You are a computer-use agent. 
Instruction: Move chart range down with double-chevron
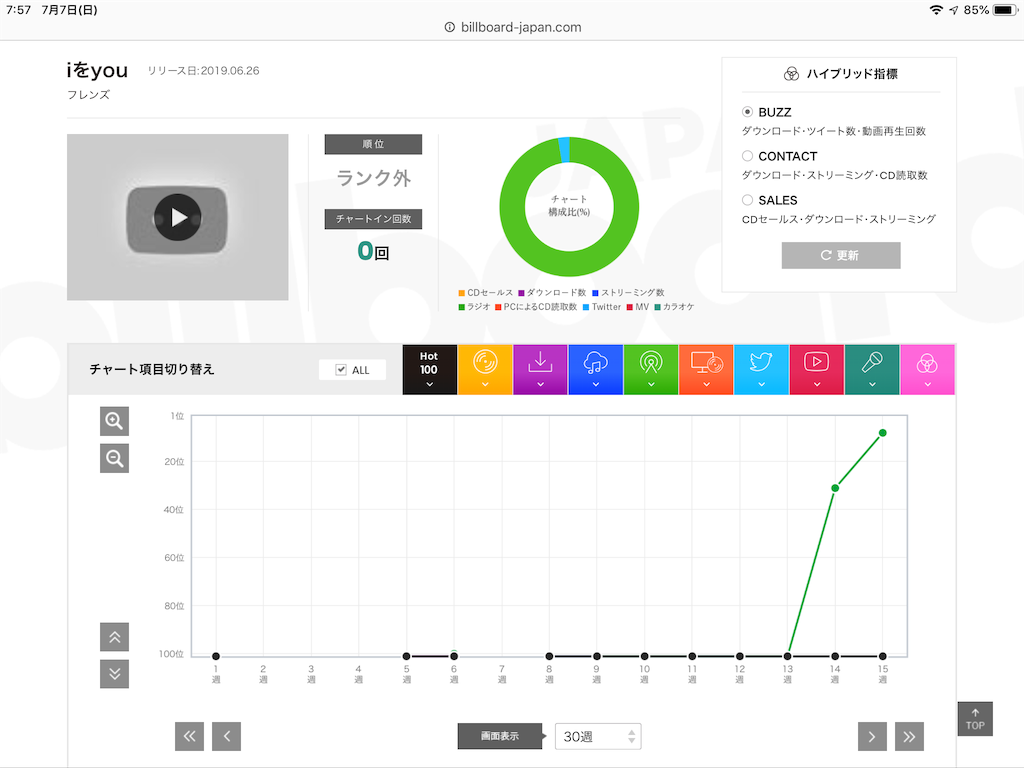pyautogui.click(x=114, y=674)
